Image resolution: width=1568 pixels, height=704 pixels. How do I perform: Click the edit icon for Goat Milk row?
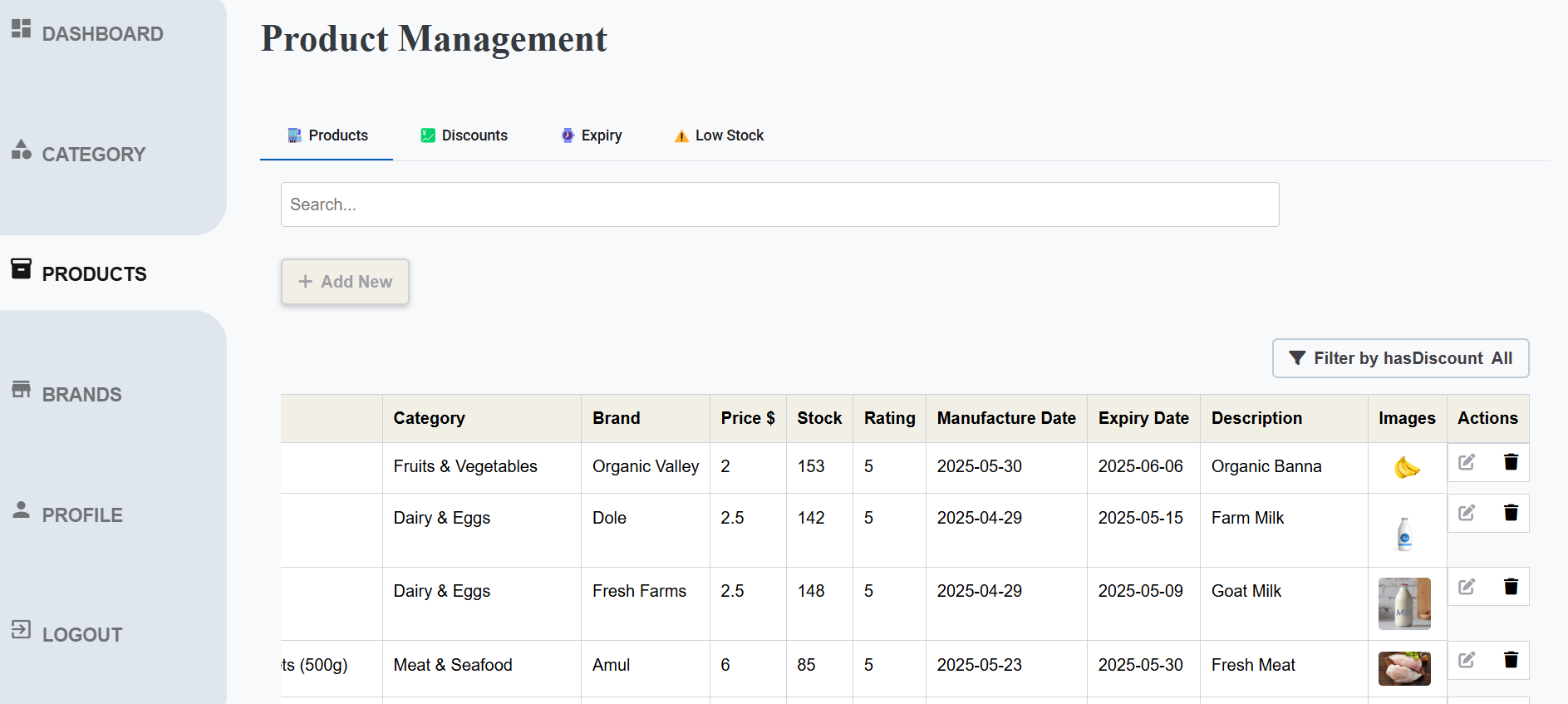tap(1467, 587)
